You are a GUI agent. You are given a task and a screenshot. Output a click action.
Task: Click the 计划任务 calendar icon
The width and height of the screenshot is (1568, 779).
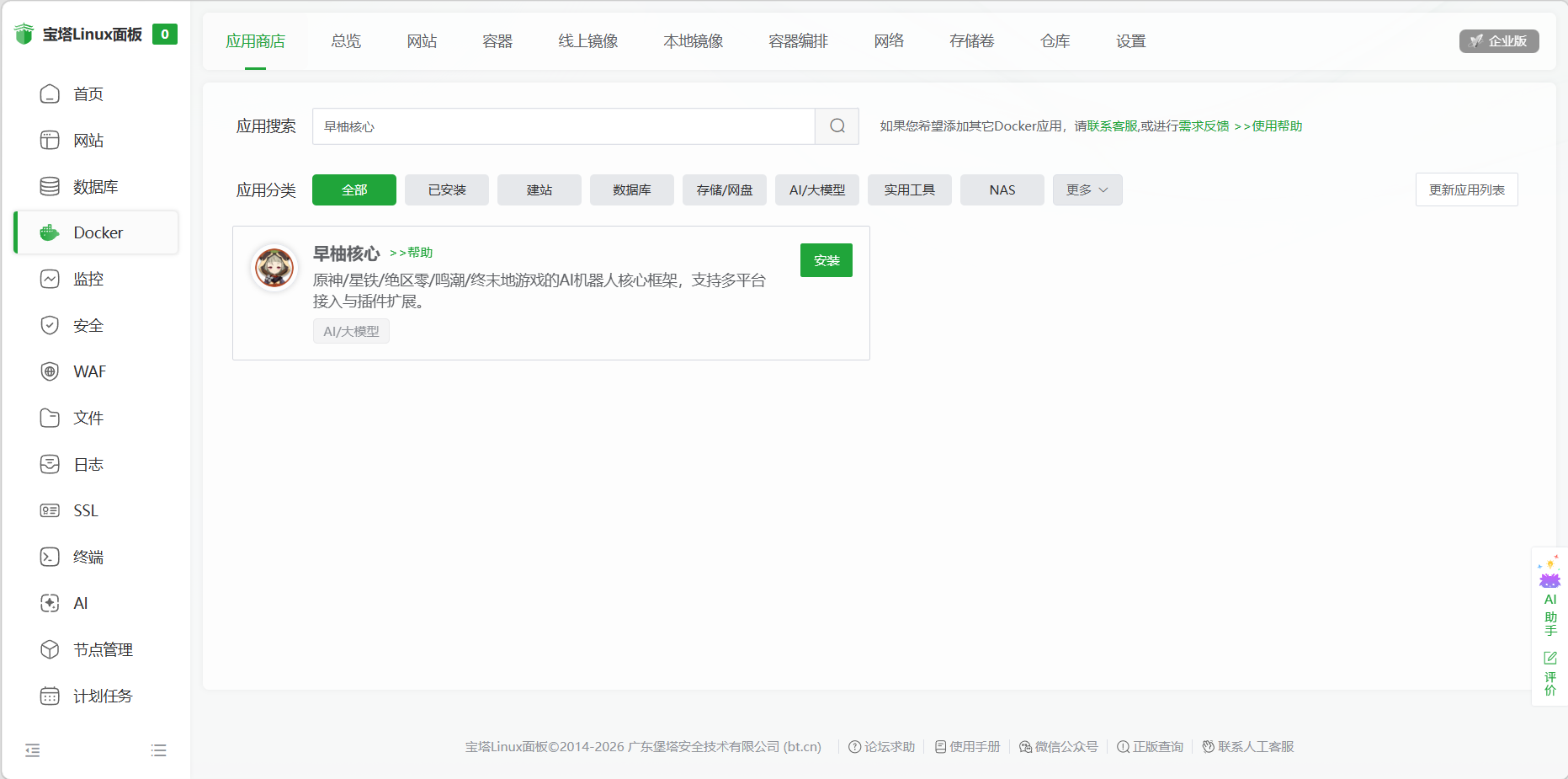[50, 696]
